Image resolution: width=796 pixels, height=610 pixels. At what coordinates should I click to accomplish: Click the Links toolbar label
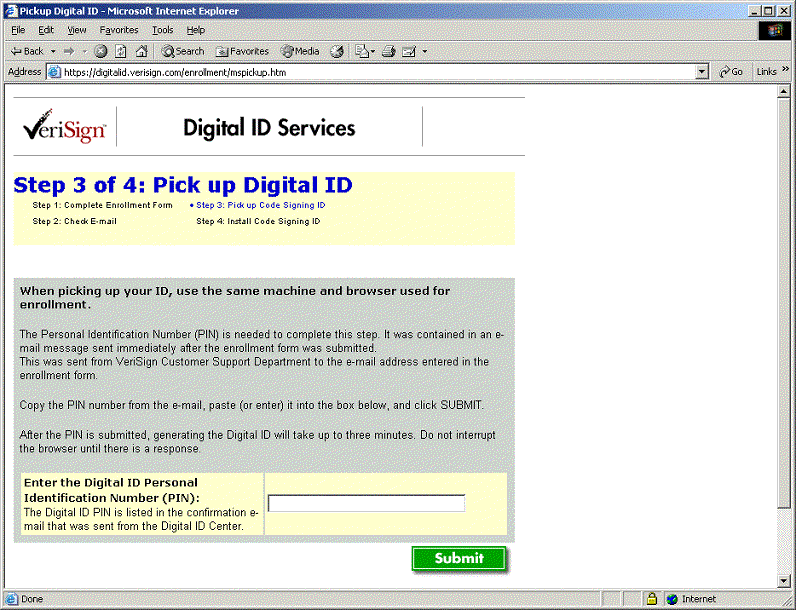point(766,72)
